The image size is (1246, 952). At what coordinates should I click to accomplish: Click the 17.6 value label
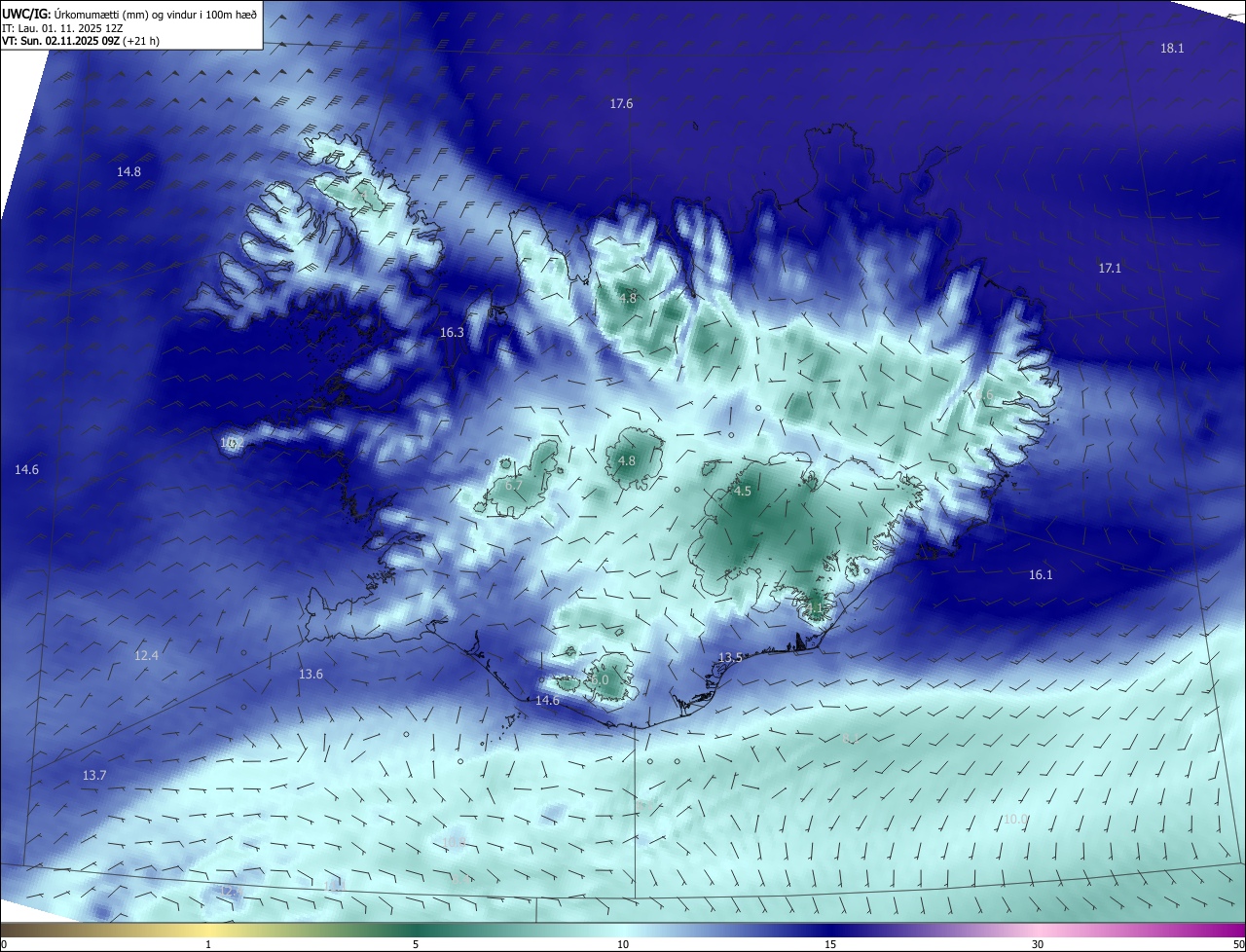[x=621, y=104]
